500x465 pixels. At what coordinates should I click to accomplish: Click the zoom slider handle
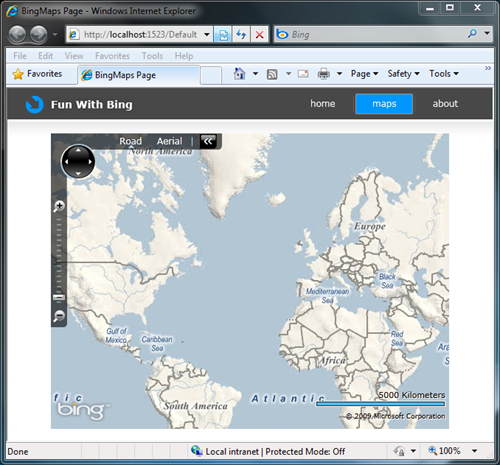(x=59, y=297)
